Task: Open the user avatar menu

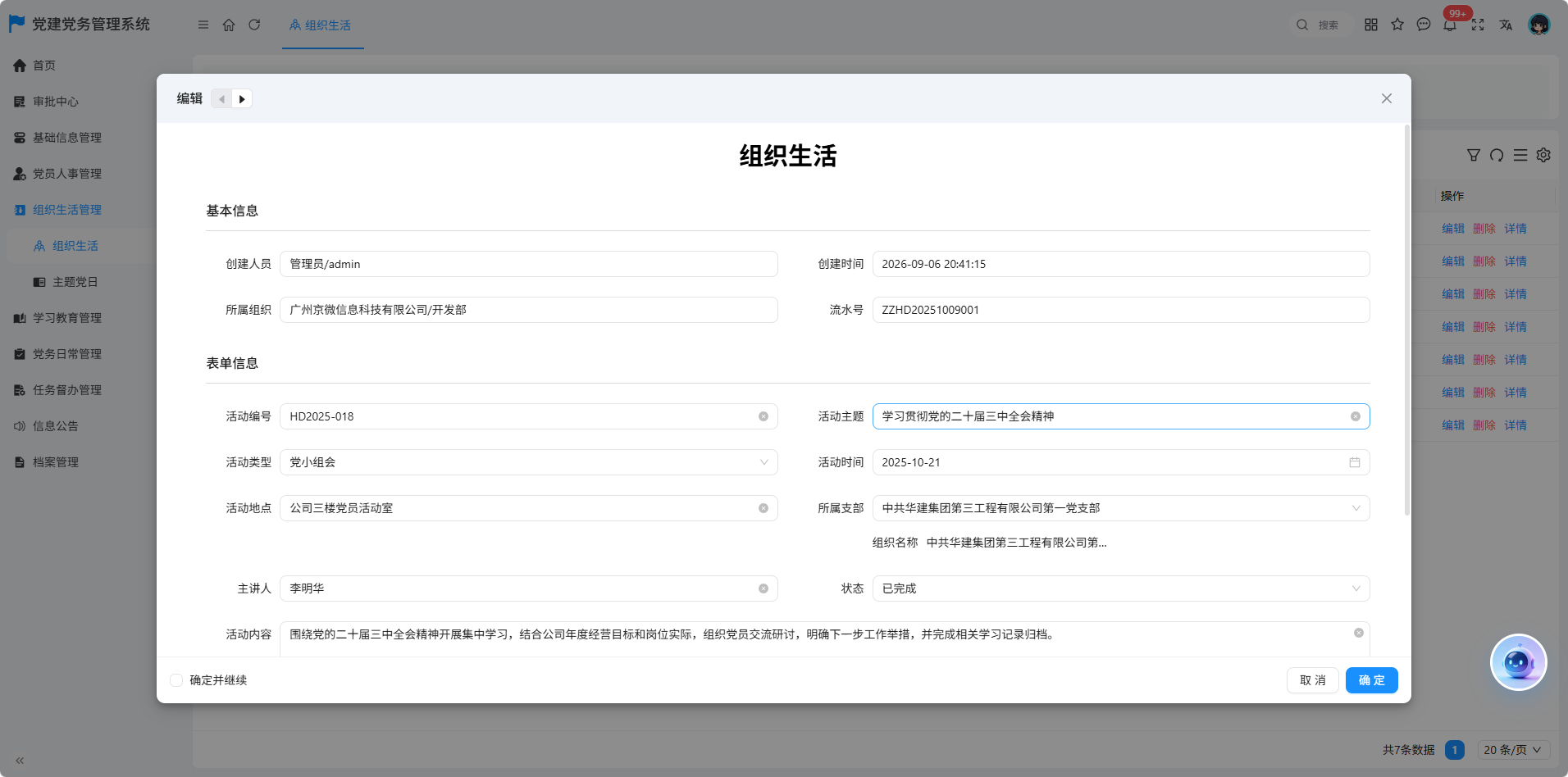Action: click(1539, 25)
